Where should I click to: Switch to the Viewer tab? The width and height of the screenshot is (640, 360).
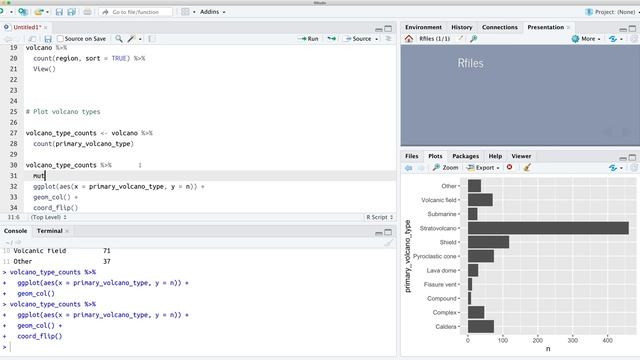point(521,156)
